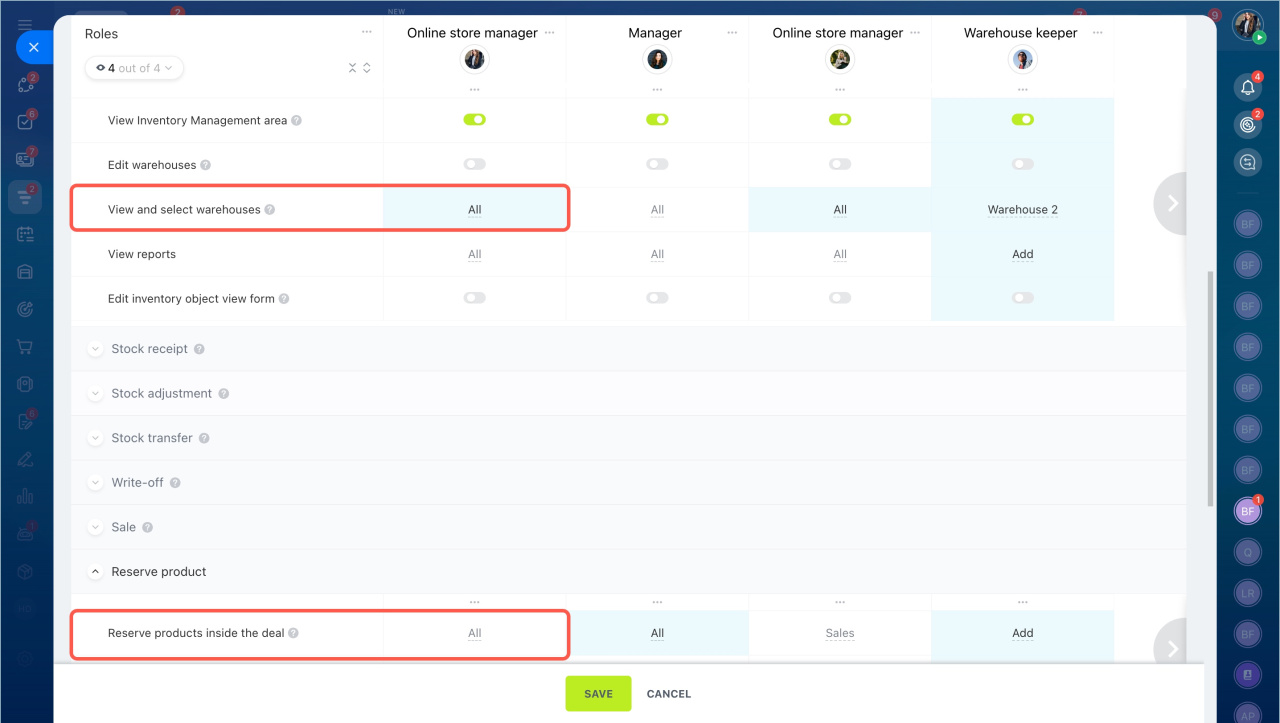This screenshot has width=1280, height=723.
Task: Open the three-dot menu next to Roles
Action: (x=367, y=33)
